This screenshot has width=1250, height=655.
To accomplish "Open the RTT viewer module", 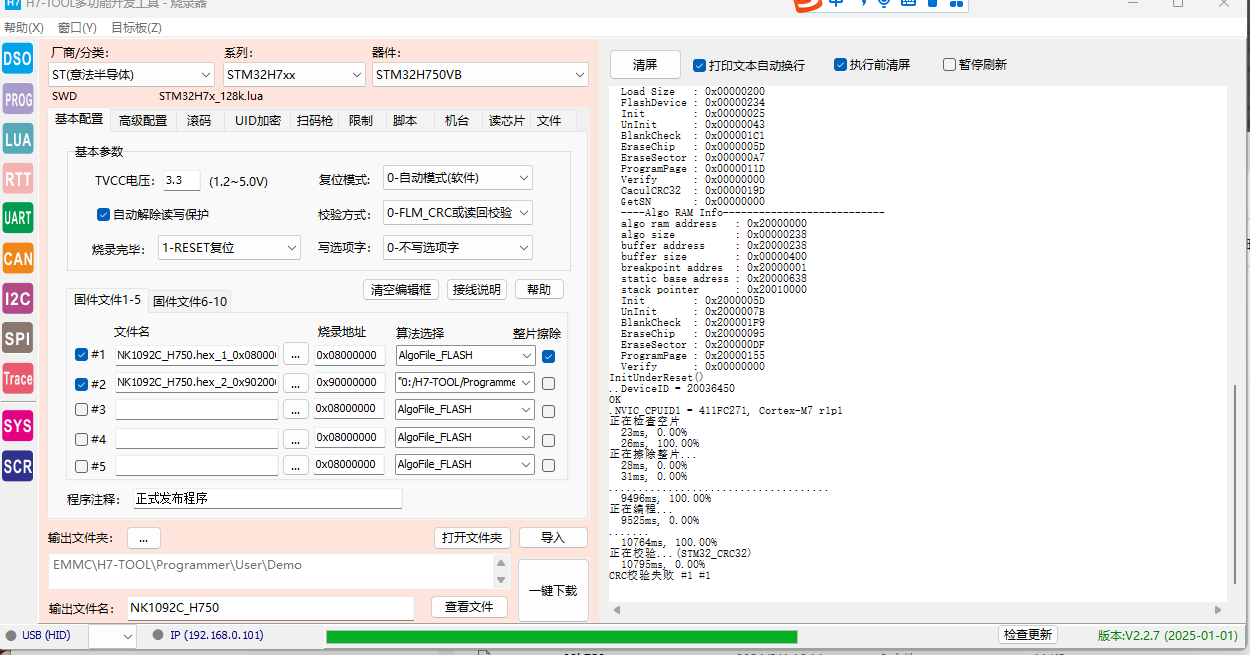I will 17,180.
